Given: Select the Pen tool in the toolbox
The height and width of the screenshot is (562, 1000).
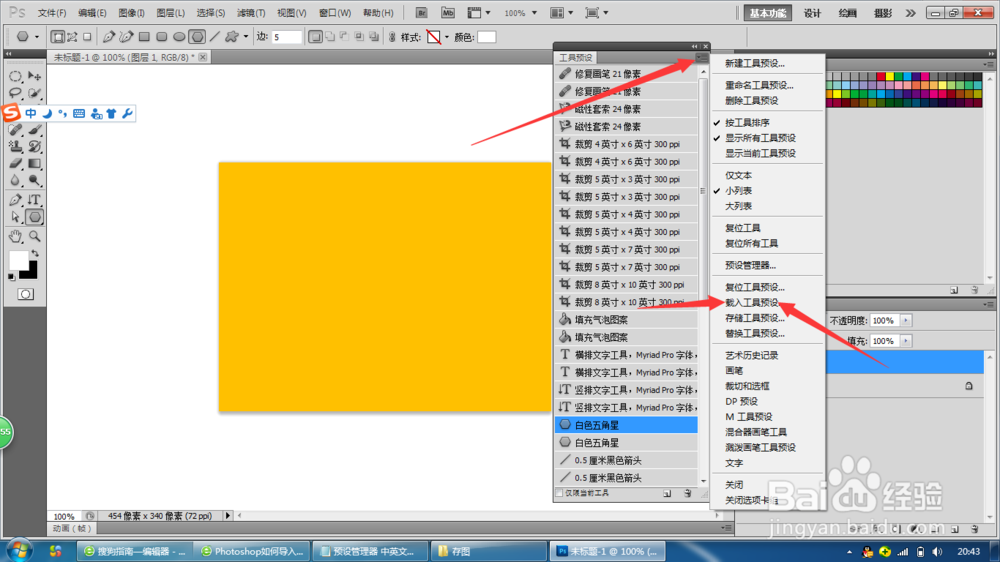Looking at the screenshot, I should [x=15, y=200].
